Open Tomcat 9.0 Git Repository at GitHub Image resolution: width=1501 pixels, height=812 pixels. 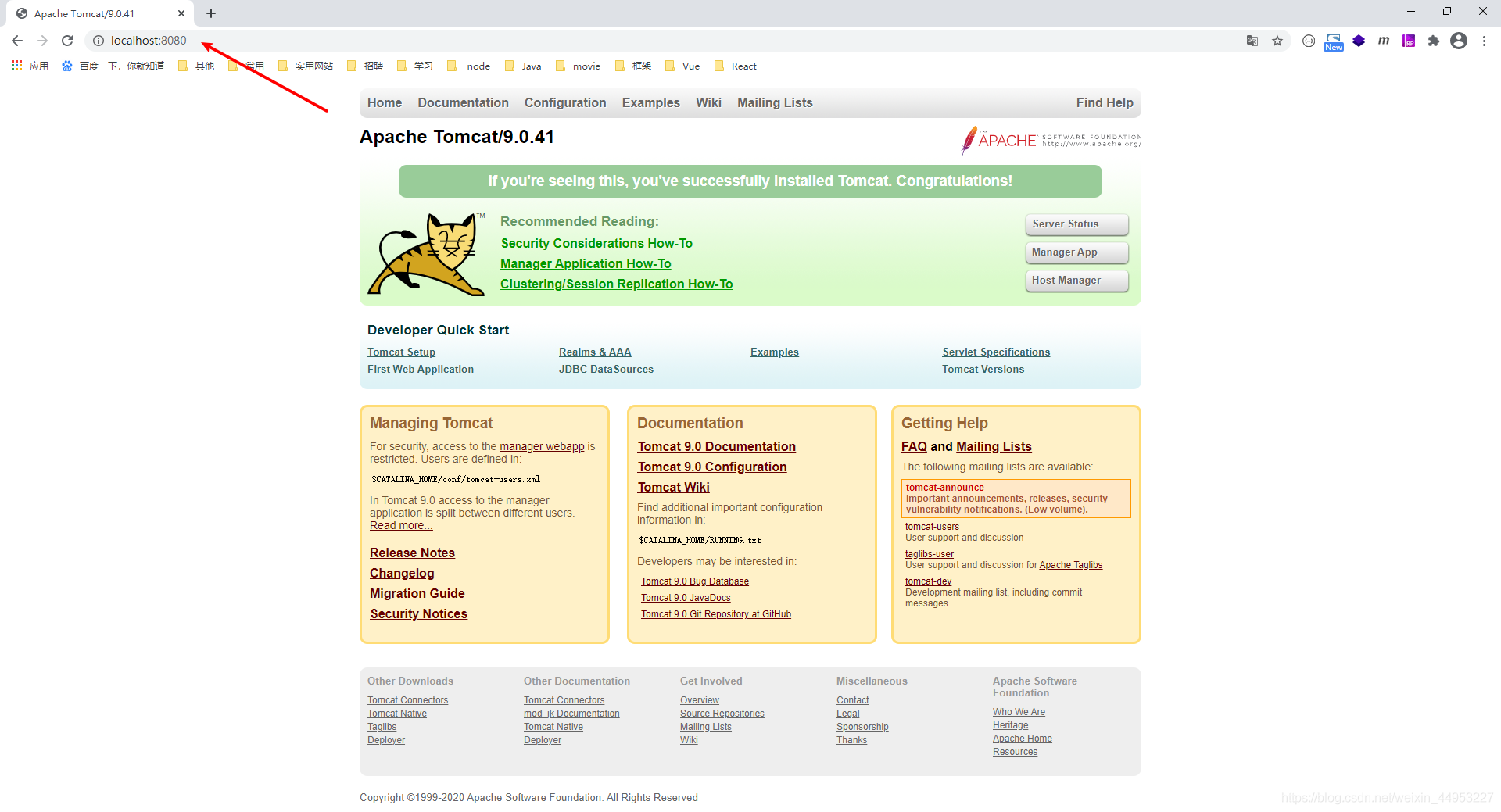716,614
